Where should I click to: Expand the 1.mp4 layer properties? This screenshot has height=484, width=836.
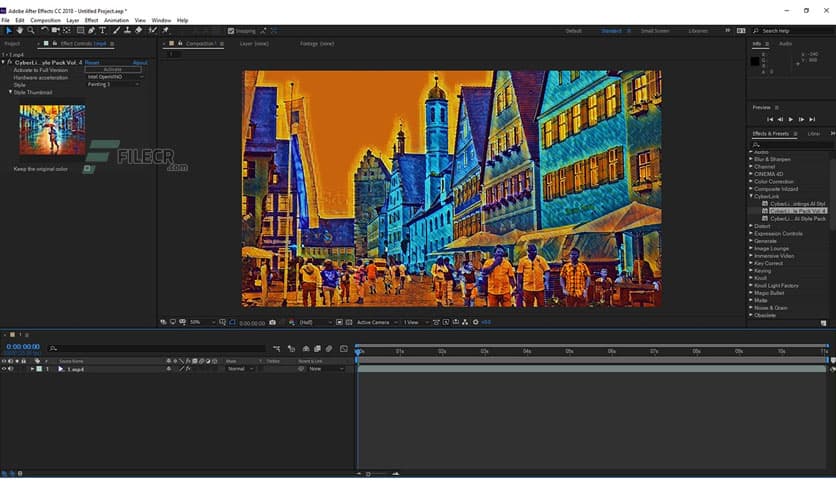(32, 369)
